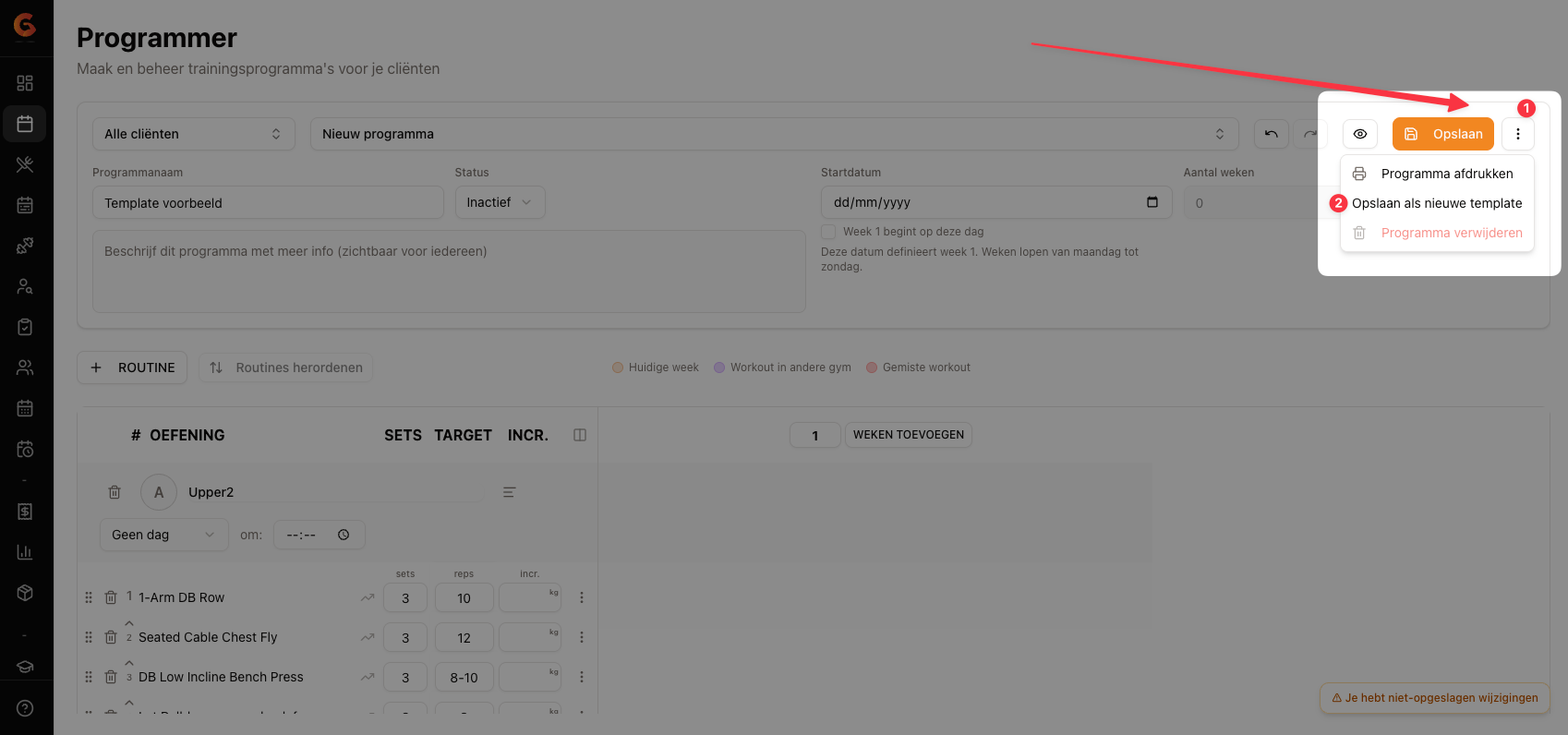The height and width of the screenshot is (735, 1568).
Task: Open options menu for 1-Arm DB Row
Action: click(582, 597)
